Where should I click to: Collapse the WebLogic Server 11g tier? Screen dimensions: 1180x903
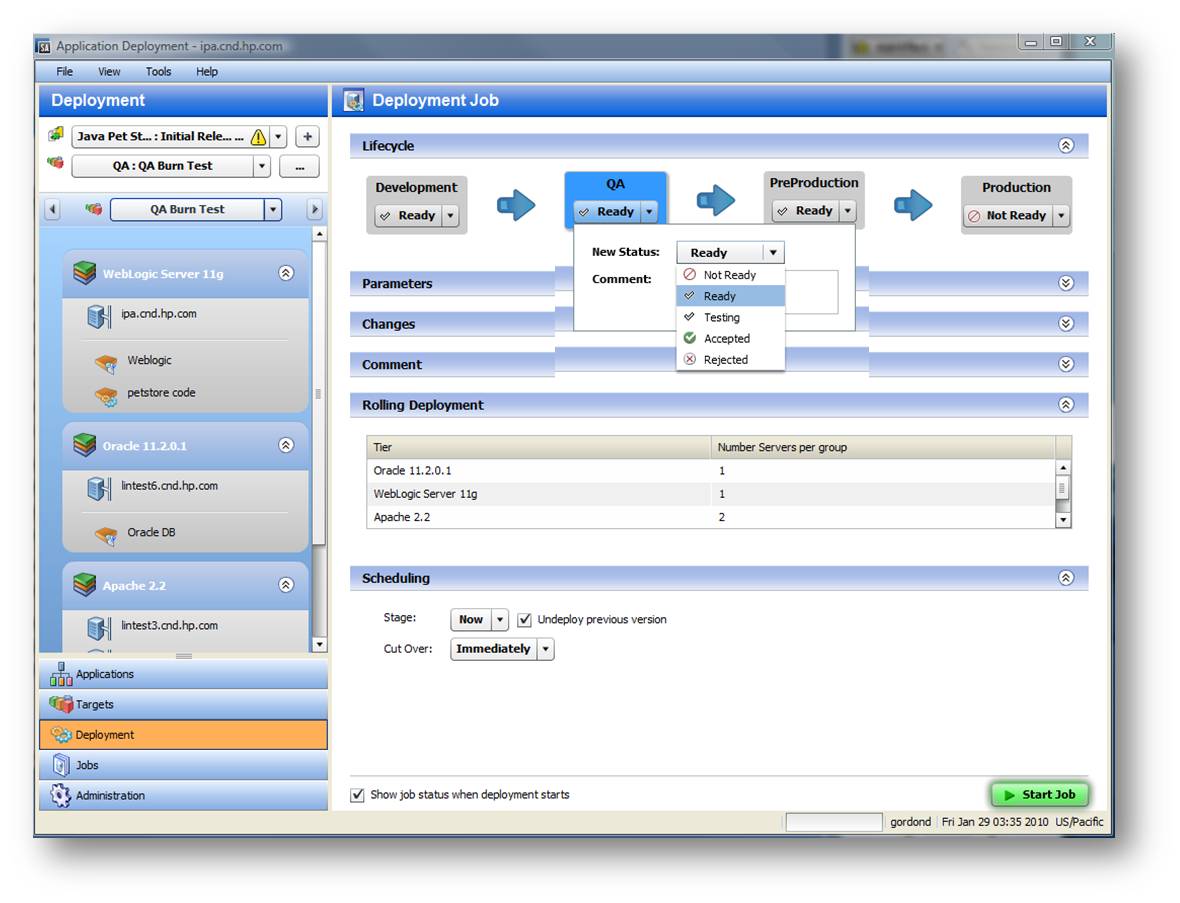[286, 273]
